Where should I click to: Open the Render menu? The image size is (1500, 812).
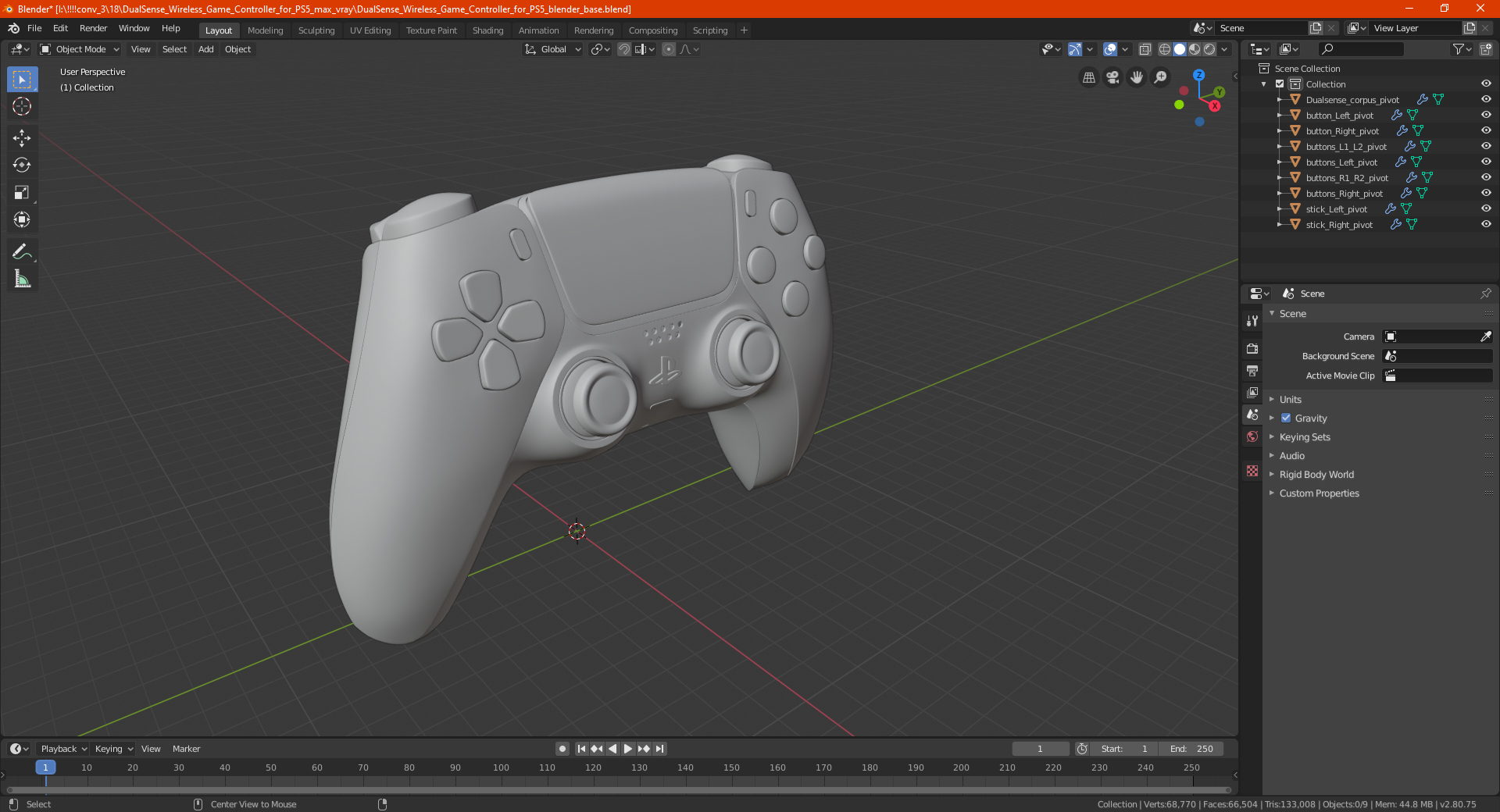[93, 28]
